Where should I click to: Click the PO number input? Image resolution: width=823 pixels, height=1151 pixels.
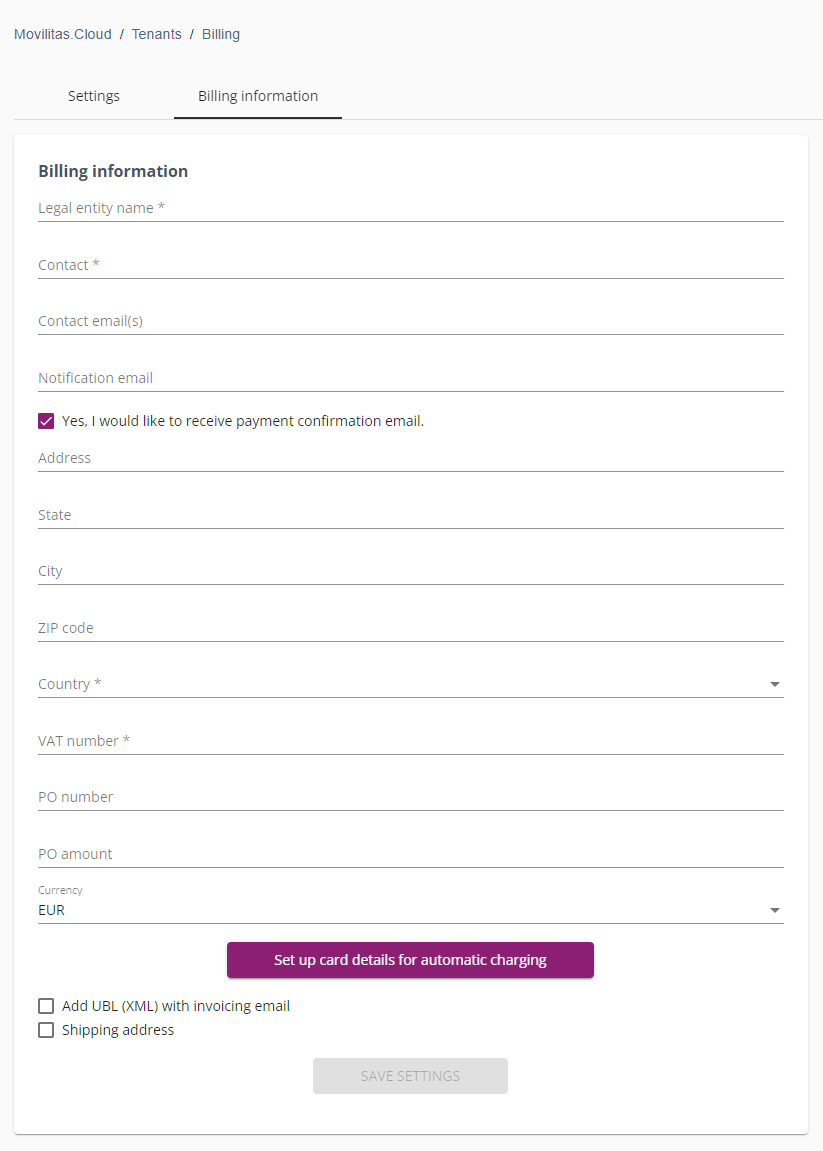(410, 797)
